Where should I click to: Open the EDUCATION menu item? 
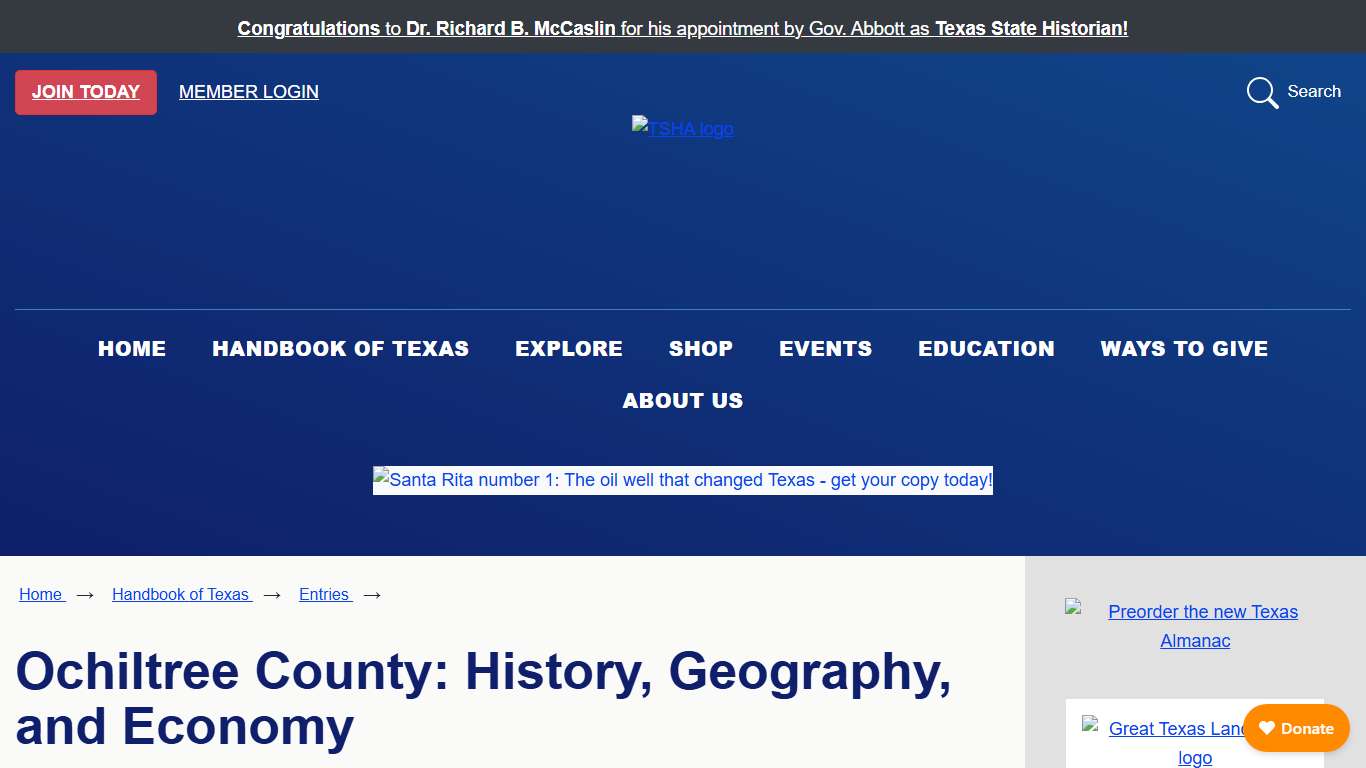[986, 349]
